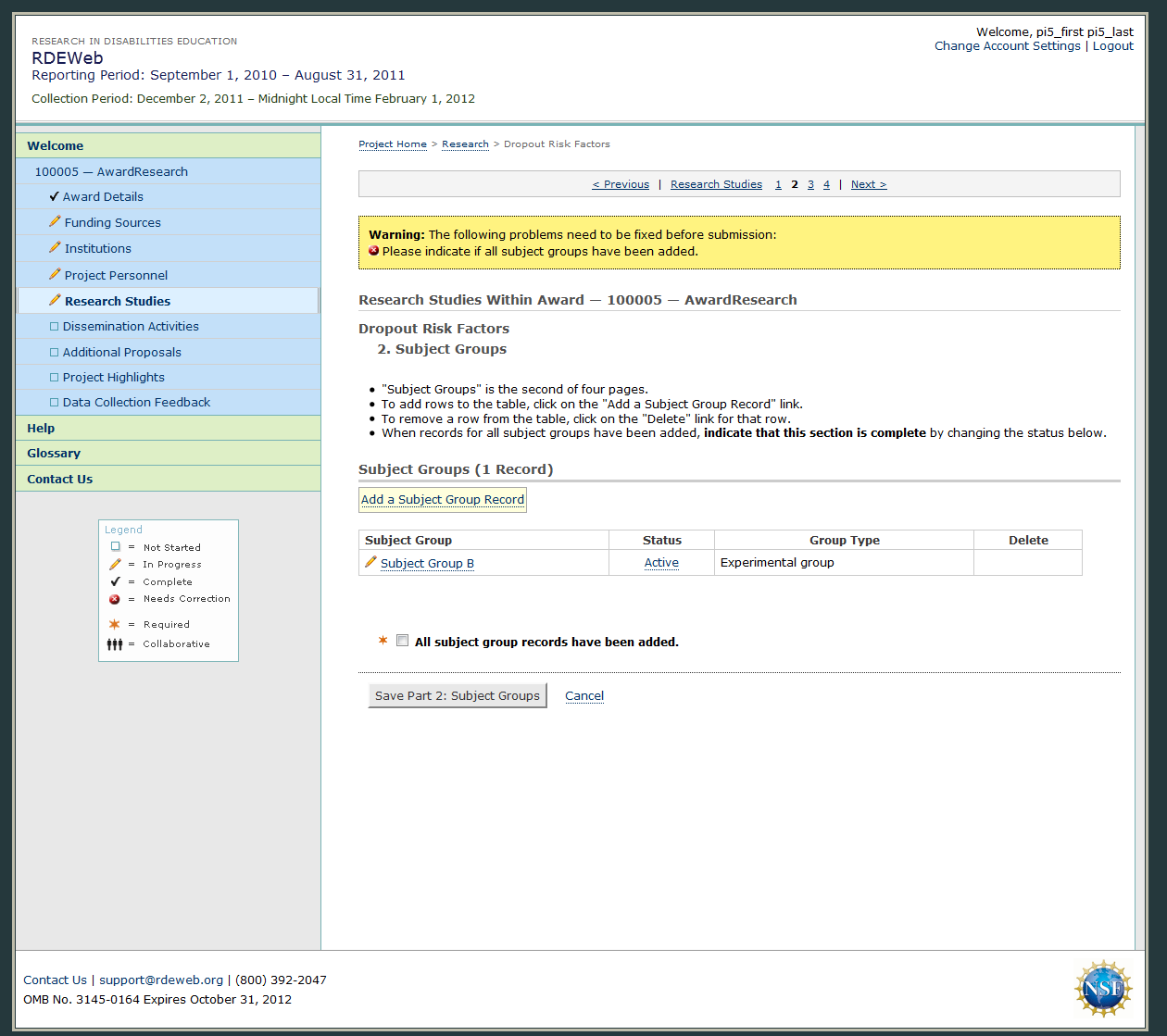Click the pencil icon beside Subject Group B
Viewport: 1167px width, 1036px height.
tap(370, 562)
